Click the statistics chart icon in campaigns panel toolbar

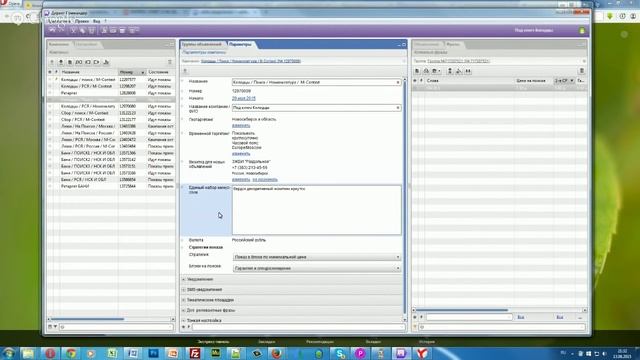pyautogui.click(x=106, y=62)
